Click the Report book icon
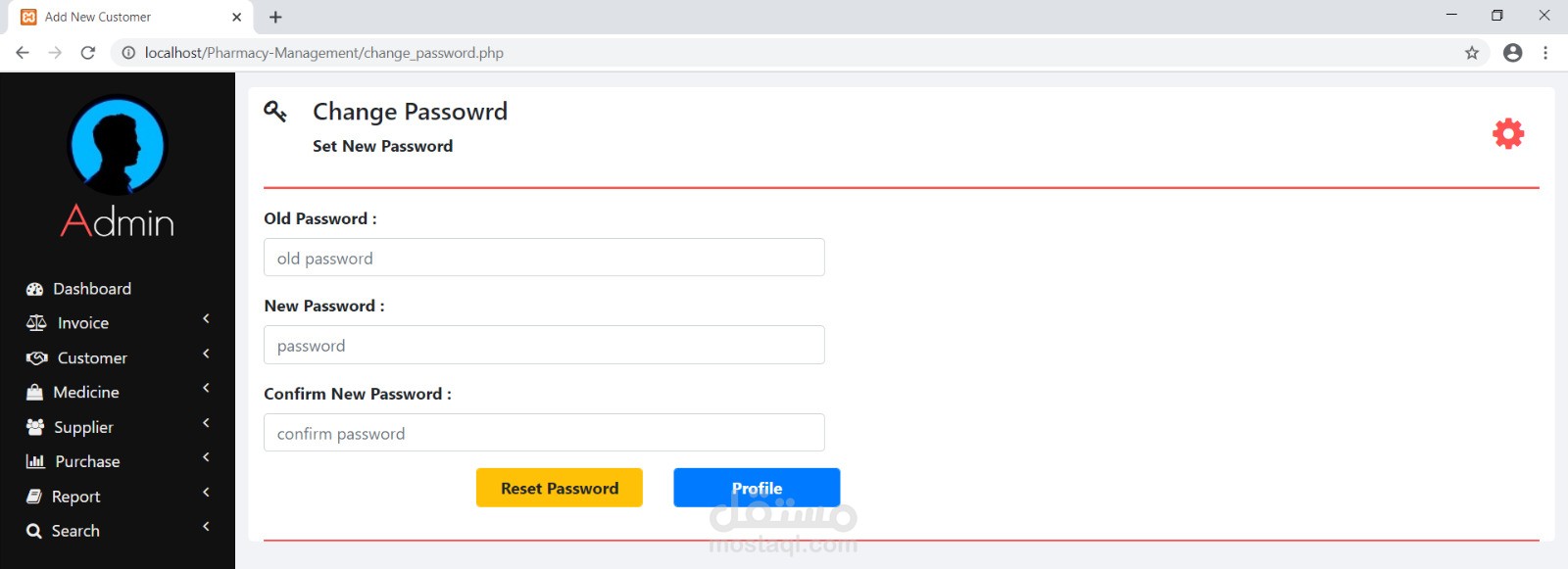Viewport: 1568px width, 569px height. point(34,497)
